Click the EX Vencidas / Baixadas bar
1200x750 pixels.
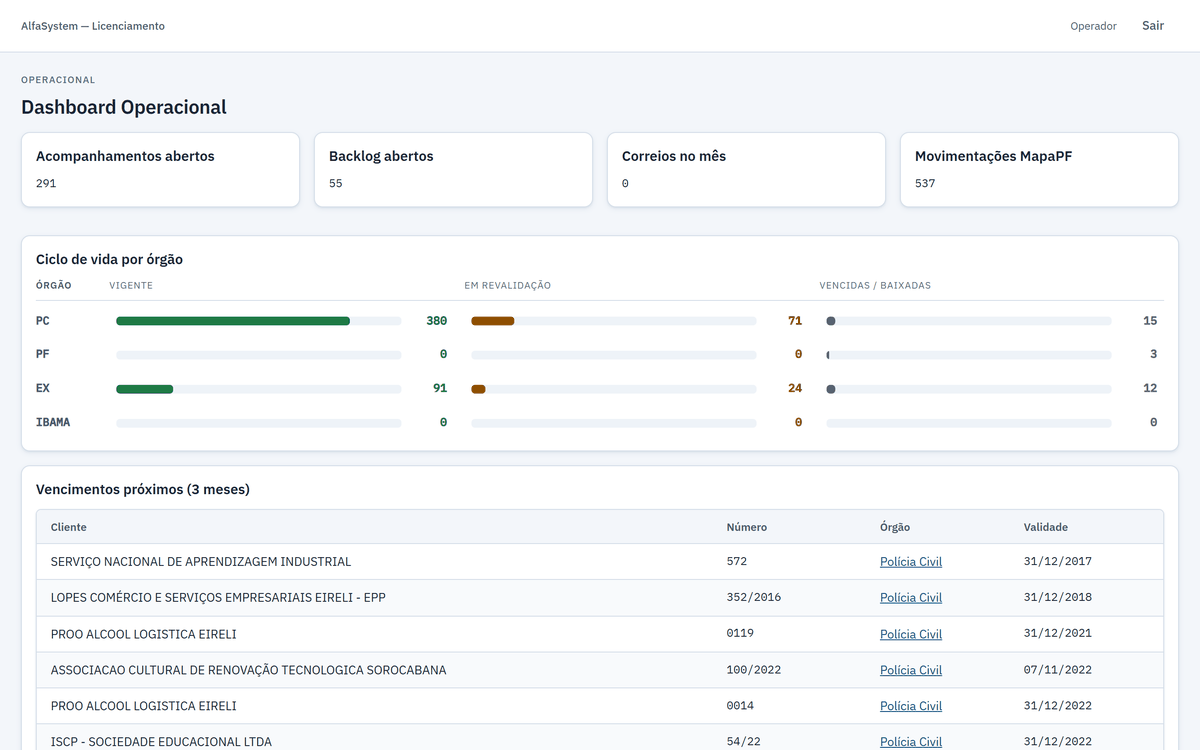(968, 388)
